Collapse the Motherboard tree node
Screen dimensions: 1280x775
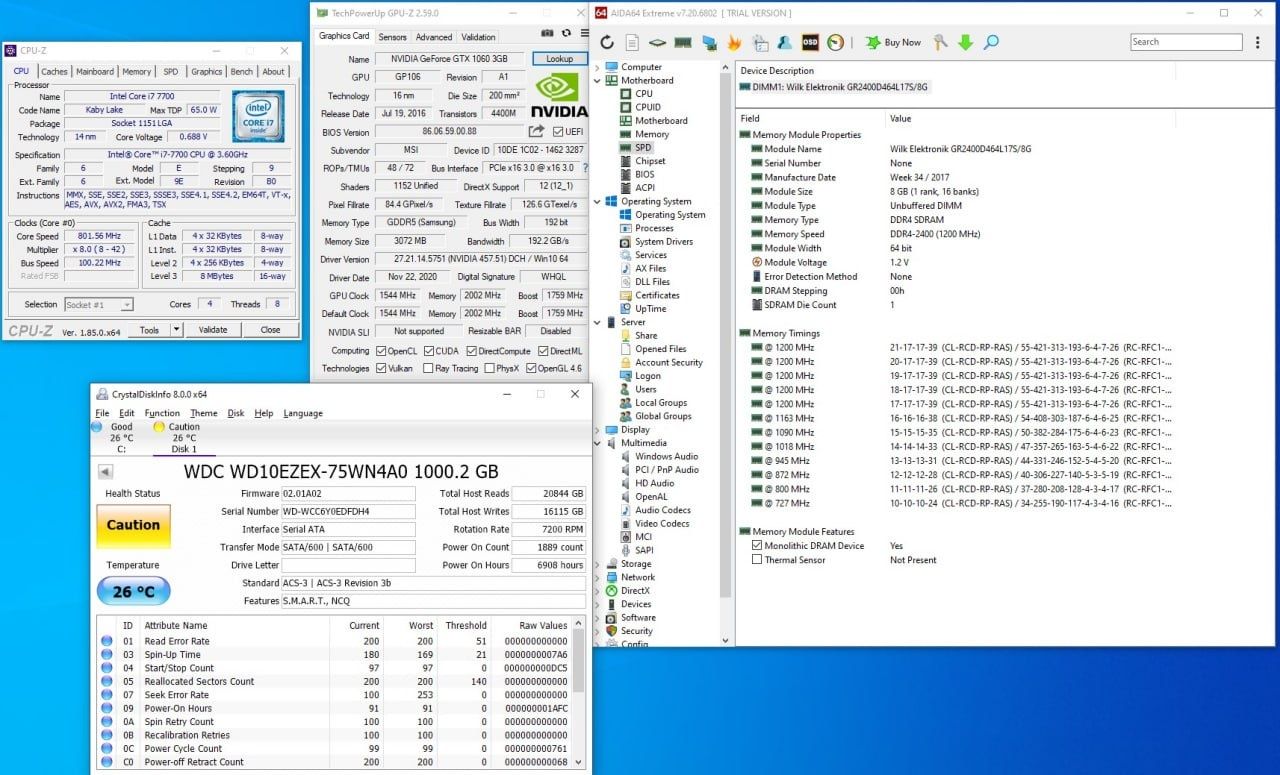tap(598, 80)
